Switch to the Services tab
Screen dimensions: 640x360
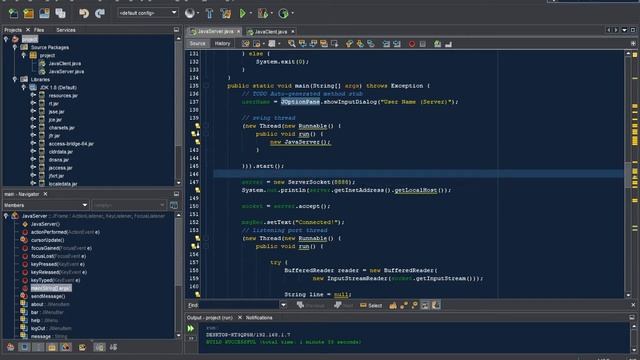click(66, 30)
